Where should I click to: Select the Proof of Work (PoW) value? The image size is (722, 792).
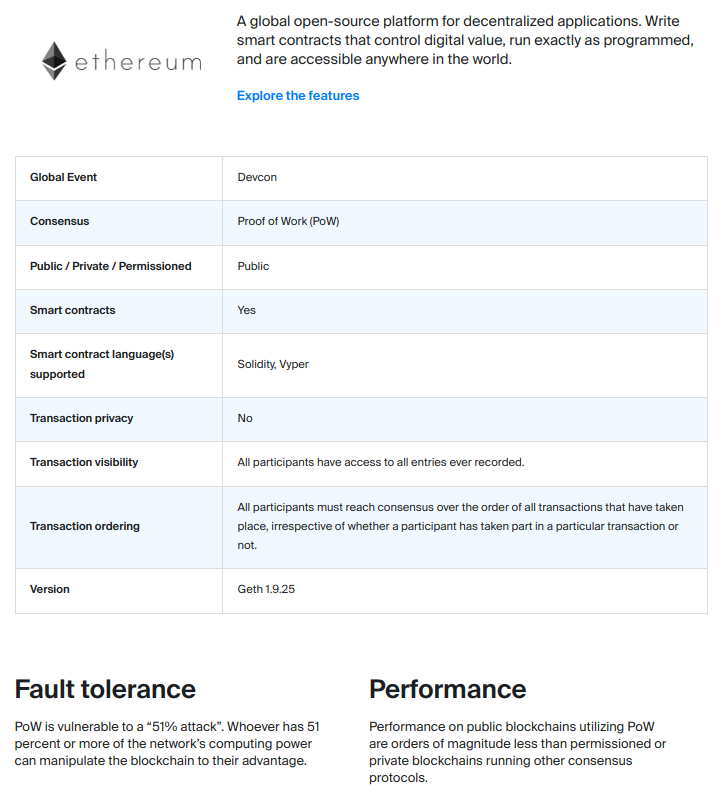tap(288, 221)
